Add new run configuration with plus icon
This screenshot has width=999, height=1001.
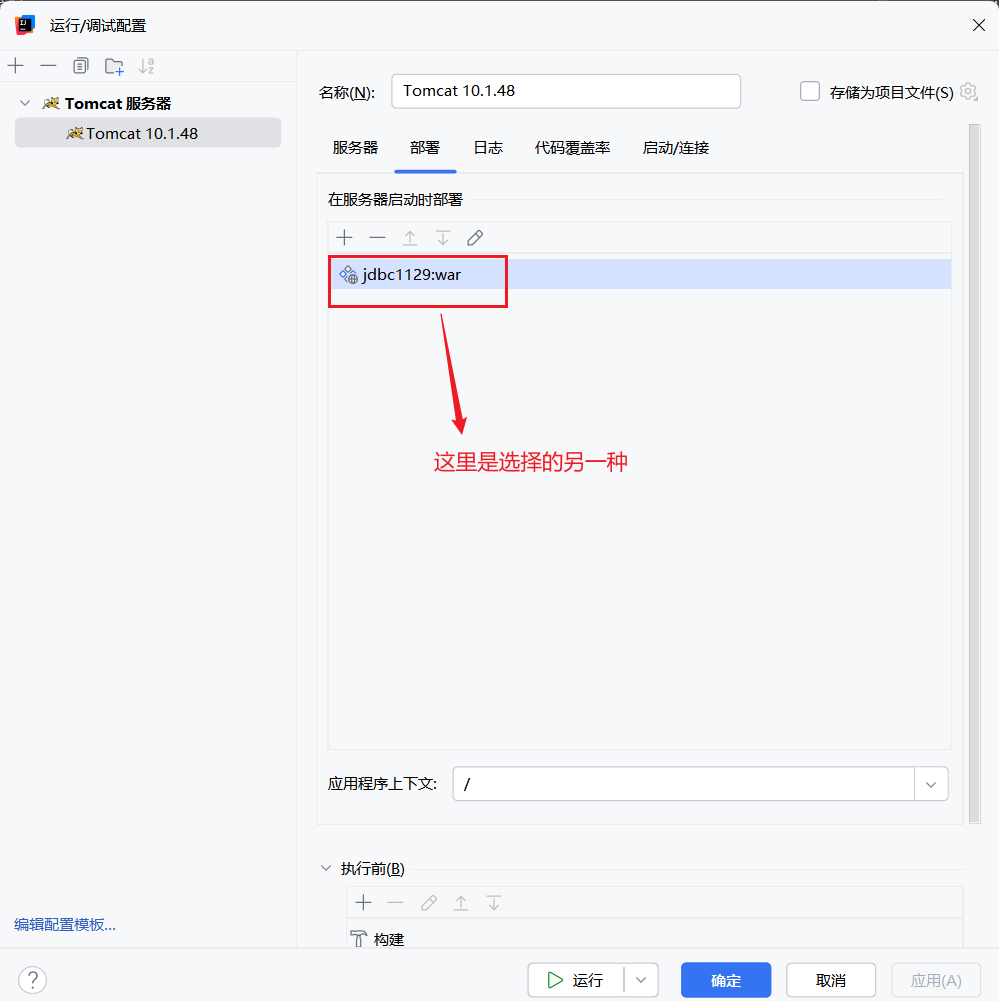pos(15,66)
